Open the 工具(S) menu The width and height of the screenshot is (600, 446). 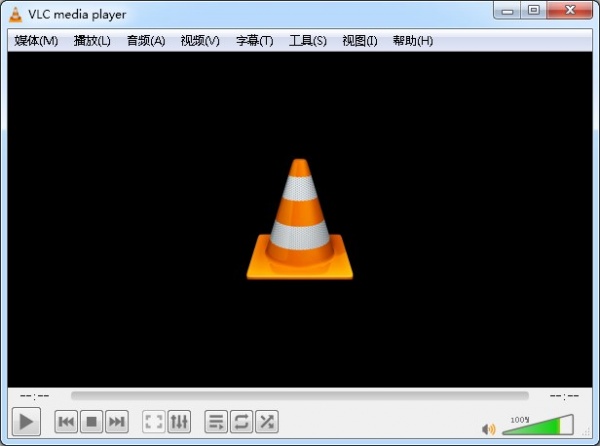(308, 41)
